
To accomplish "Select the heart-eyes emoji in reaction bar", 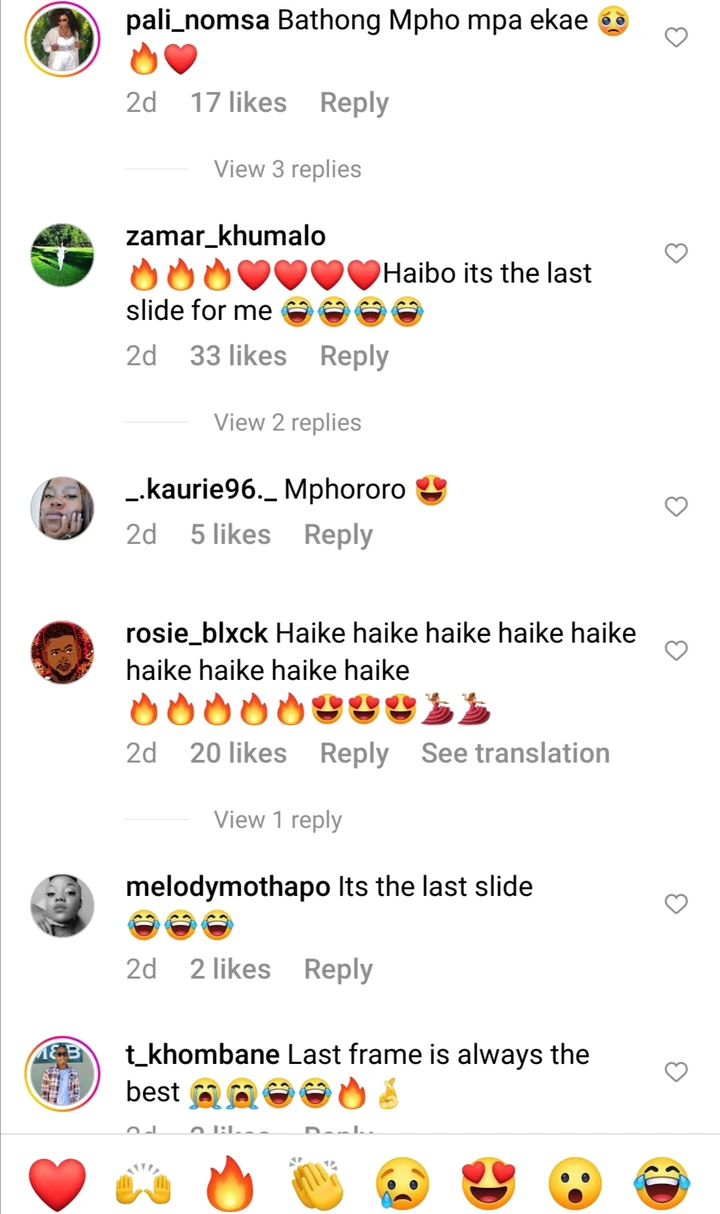I will [x=489, y=1184].
